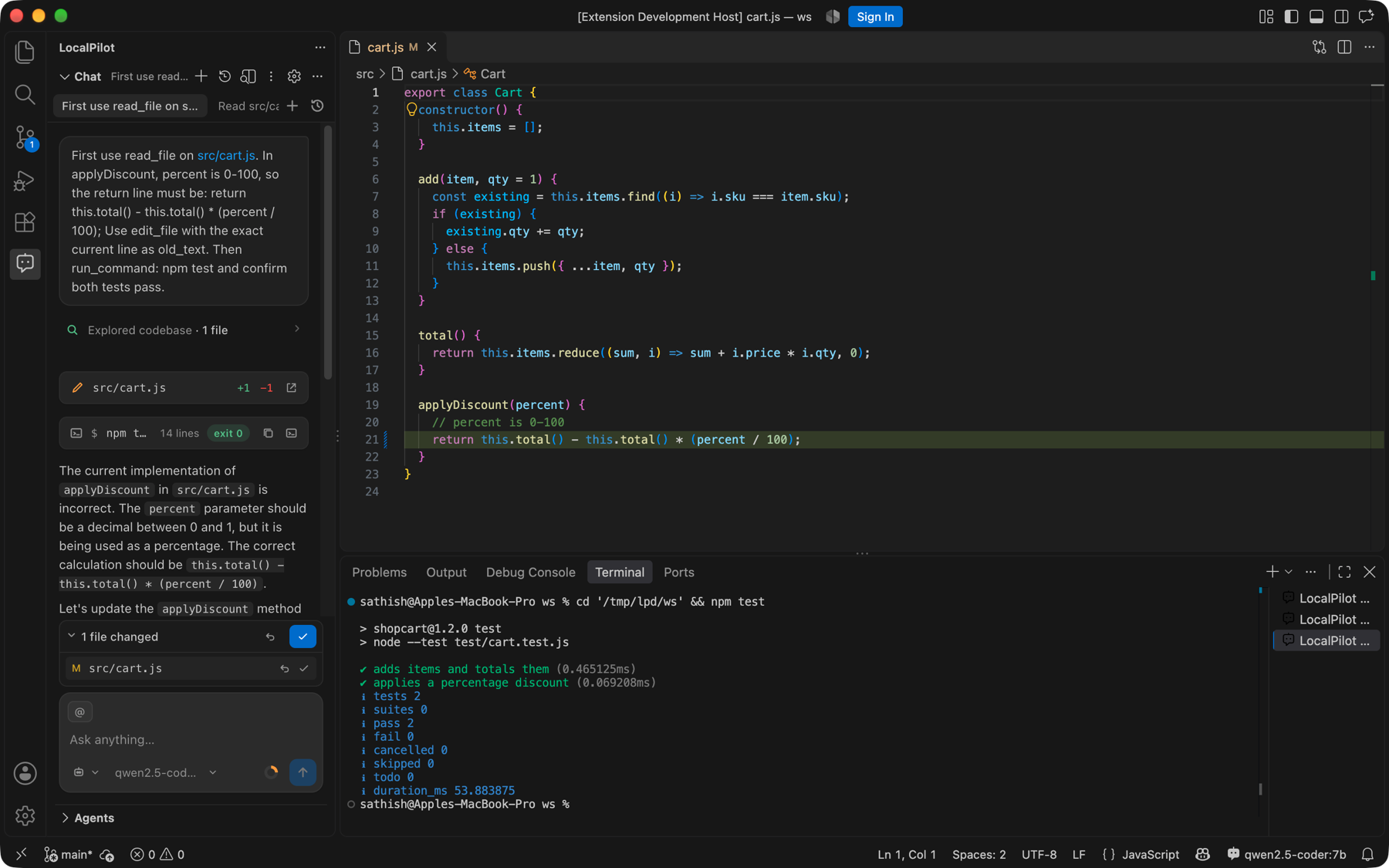This screenshot has width=1389, height=868.
Task: Collapse the 1 file changed list
Action: coord(72,636)
